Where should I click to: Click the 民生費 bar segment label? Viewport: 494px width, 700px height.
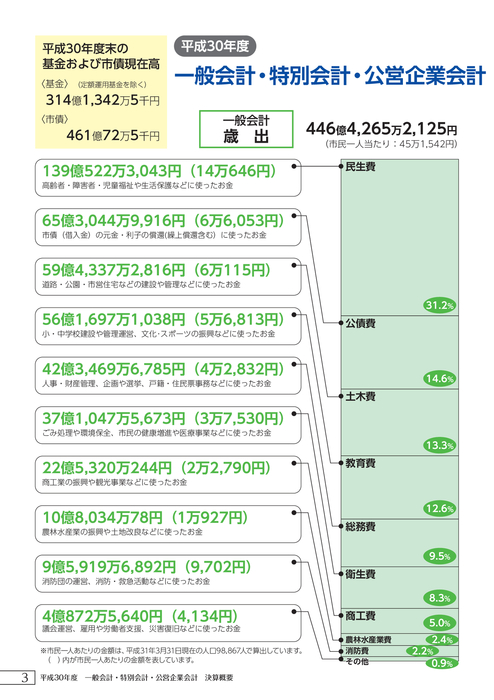pos(360,167)
